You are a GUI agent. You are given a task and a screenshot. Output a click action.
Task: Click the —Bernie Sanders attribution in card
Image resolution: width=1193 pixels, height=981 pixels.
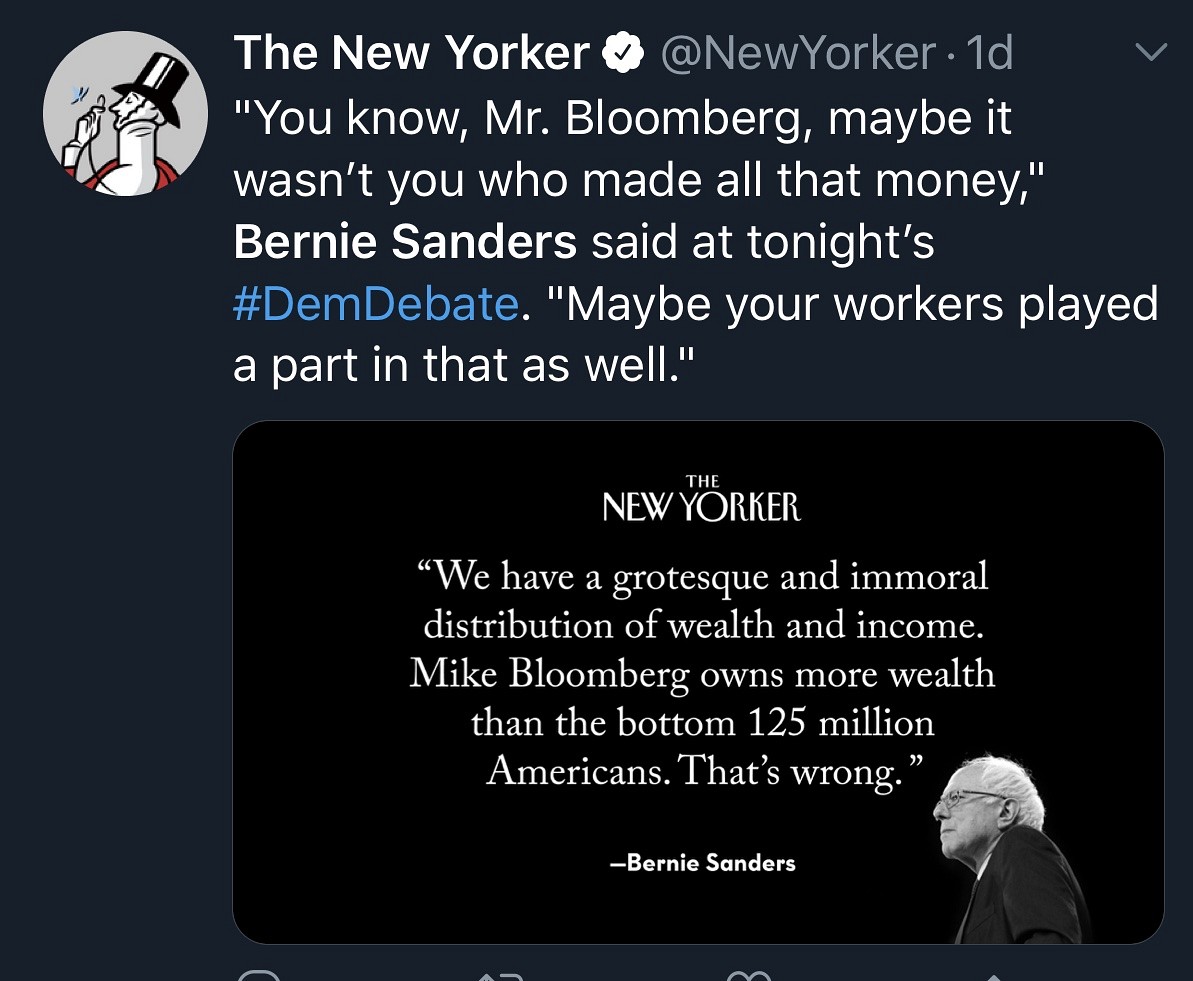pyautogui.click(x=702, y=862)
